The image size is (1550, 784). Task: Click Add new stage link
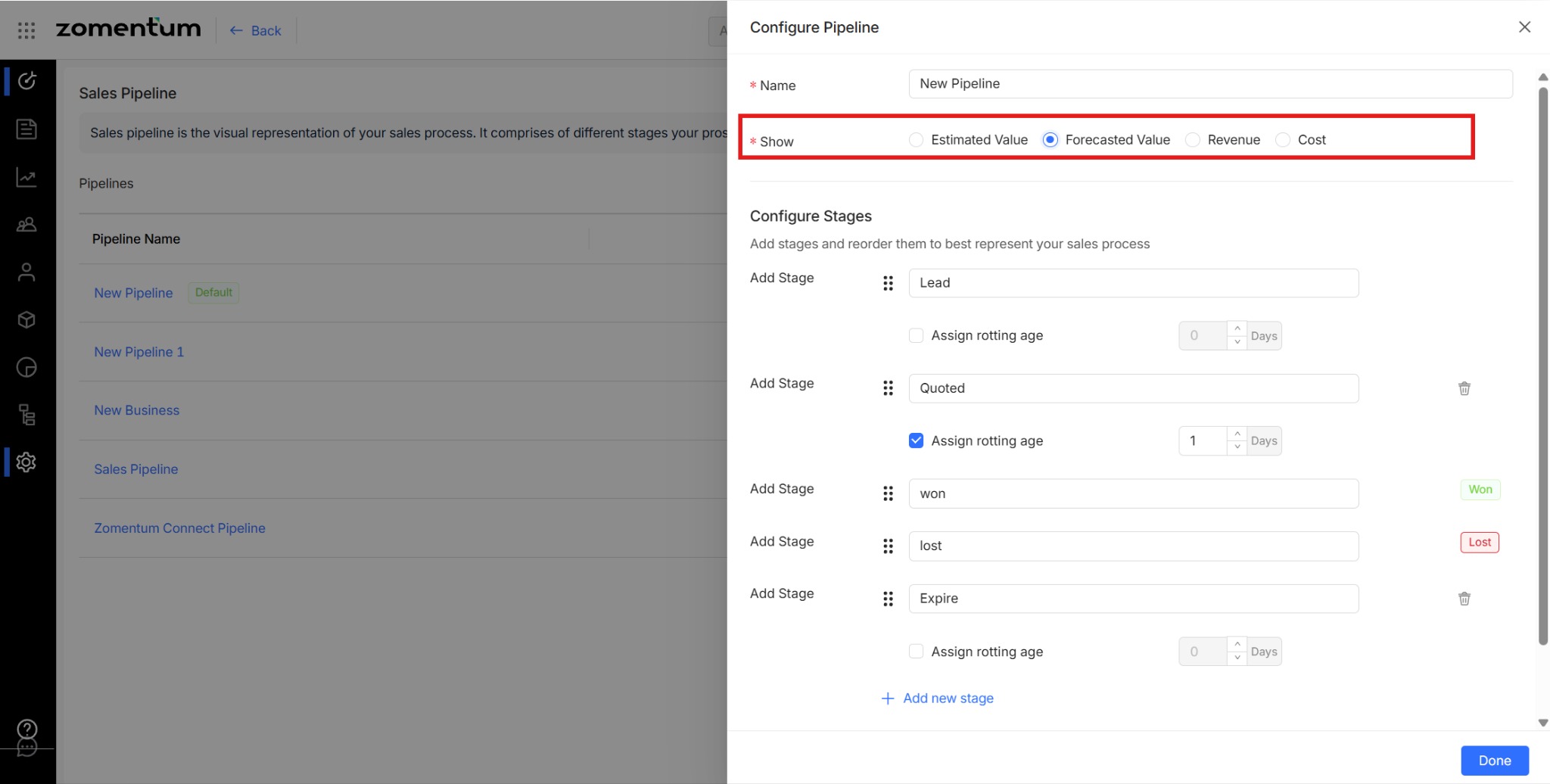tap(938, 698)
